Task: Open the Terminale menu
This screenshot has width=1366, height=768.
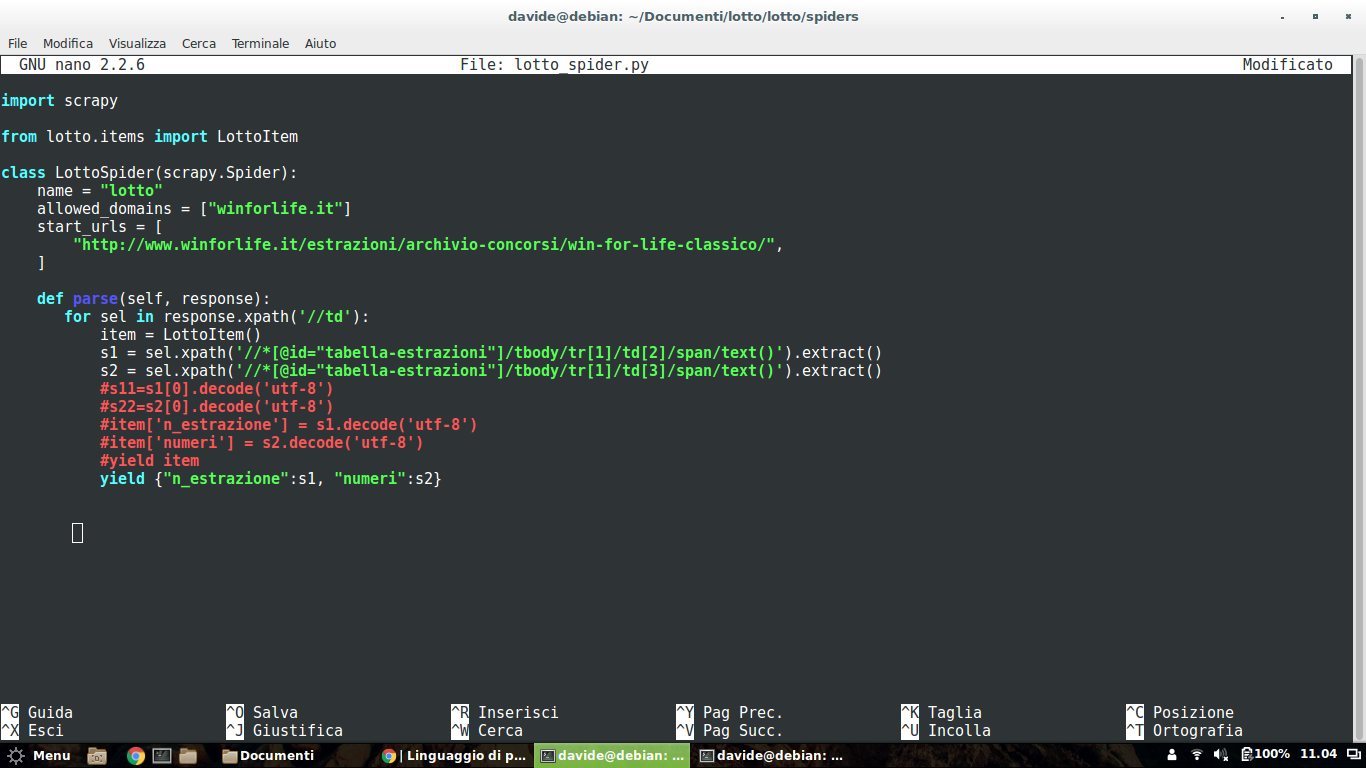Action: pyautogui.click(x=260, y=43)
